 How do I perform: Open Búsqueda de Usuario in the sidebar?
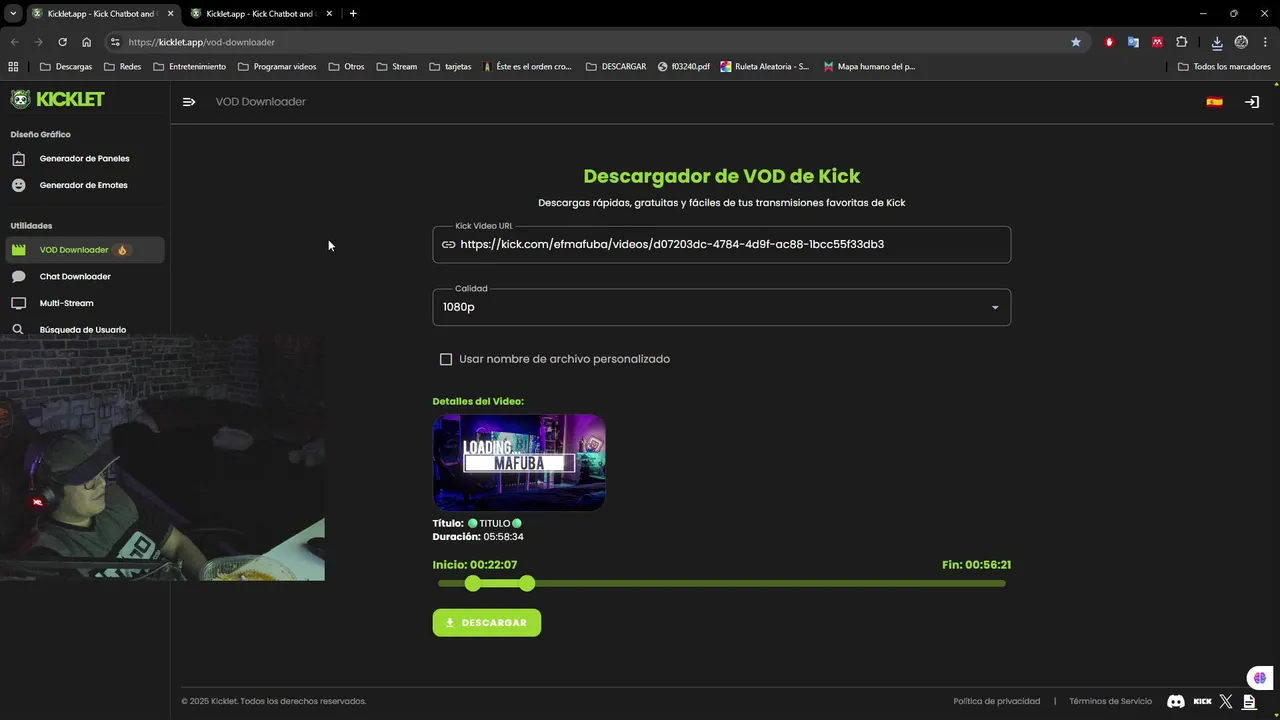(85, 330)
